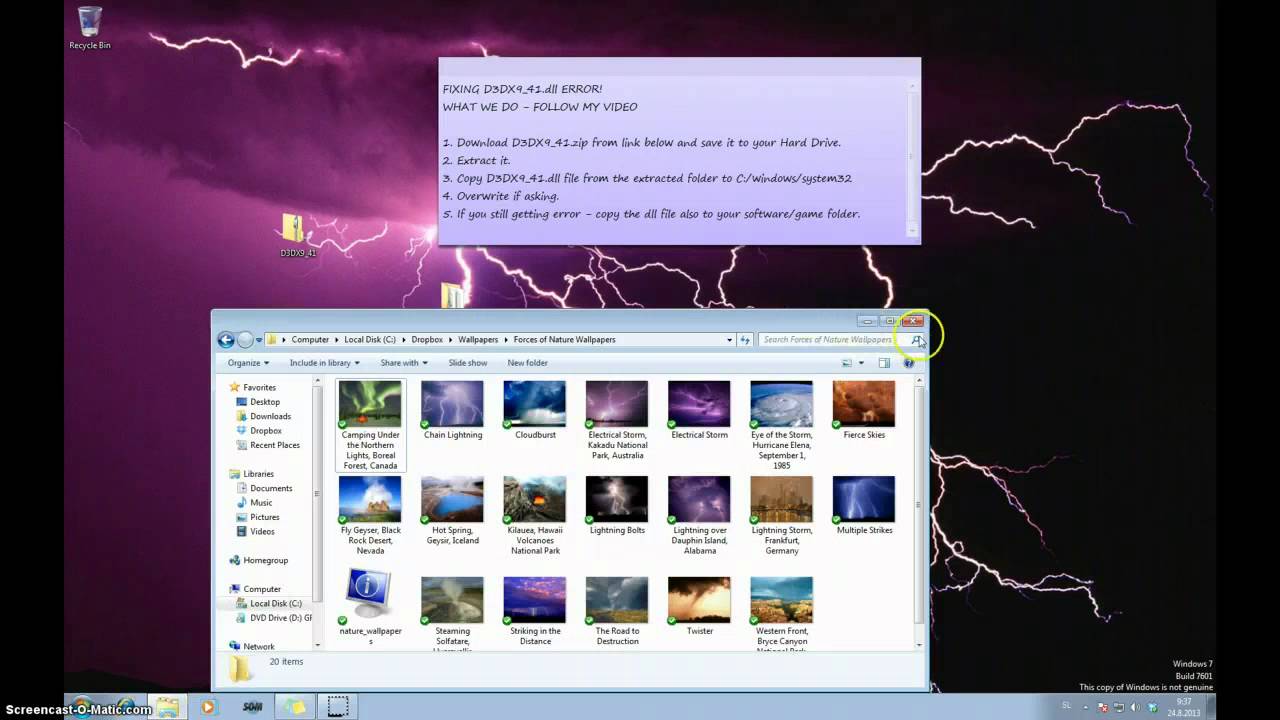Select the Fly Geyser, Black Rock Desert image
Screen dimensions: 1280x720
click(370, 515)
